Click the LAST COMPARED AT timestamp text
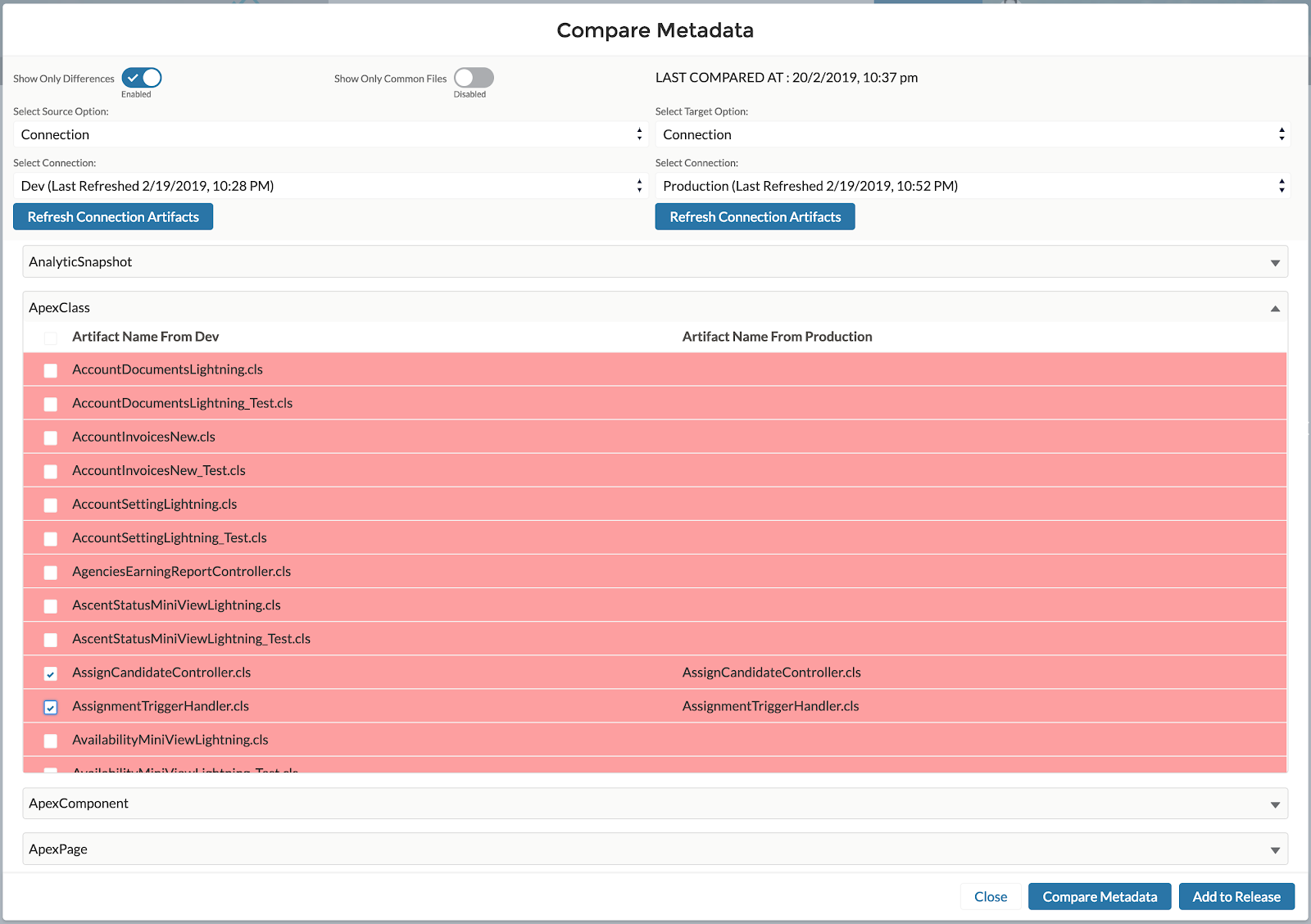This screenshot has width=1311, height=924. tap(787, 78)
